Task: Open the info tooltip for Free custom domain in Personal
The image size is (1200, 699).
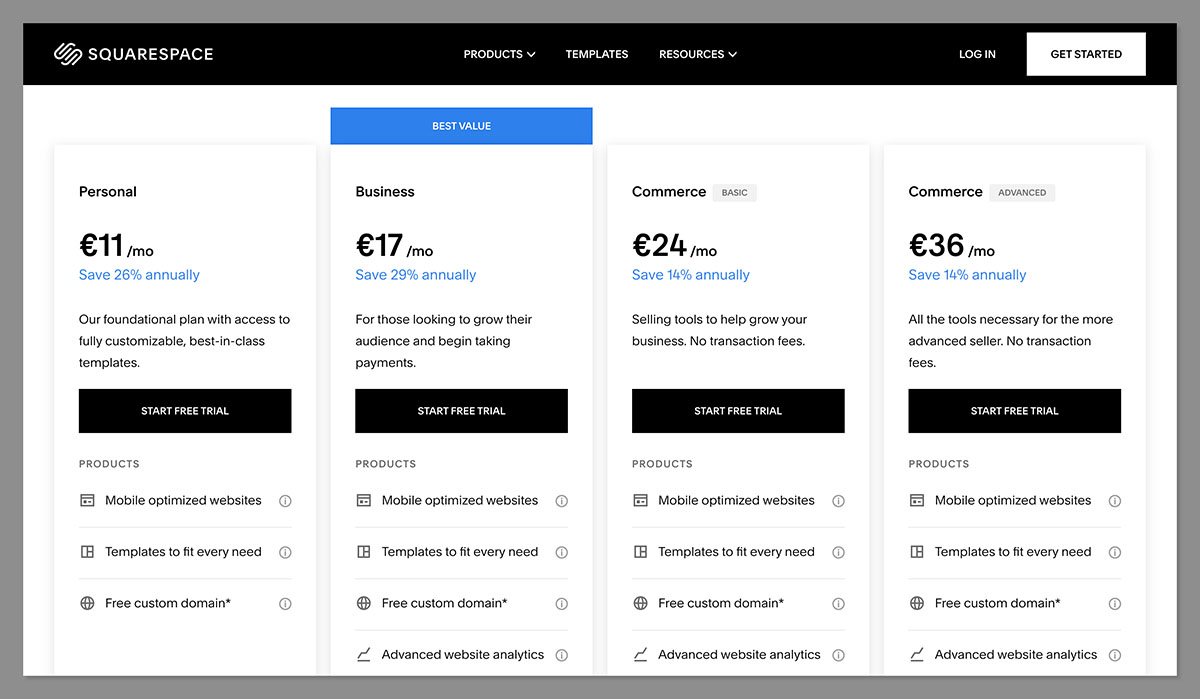Action: [285, 603]
